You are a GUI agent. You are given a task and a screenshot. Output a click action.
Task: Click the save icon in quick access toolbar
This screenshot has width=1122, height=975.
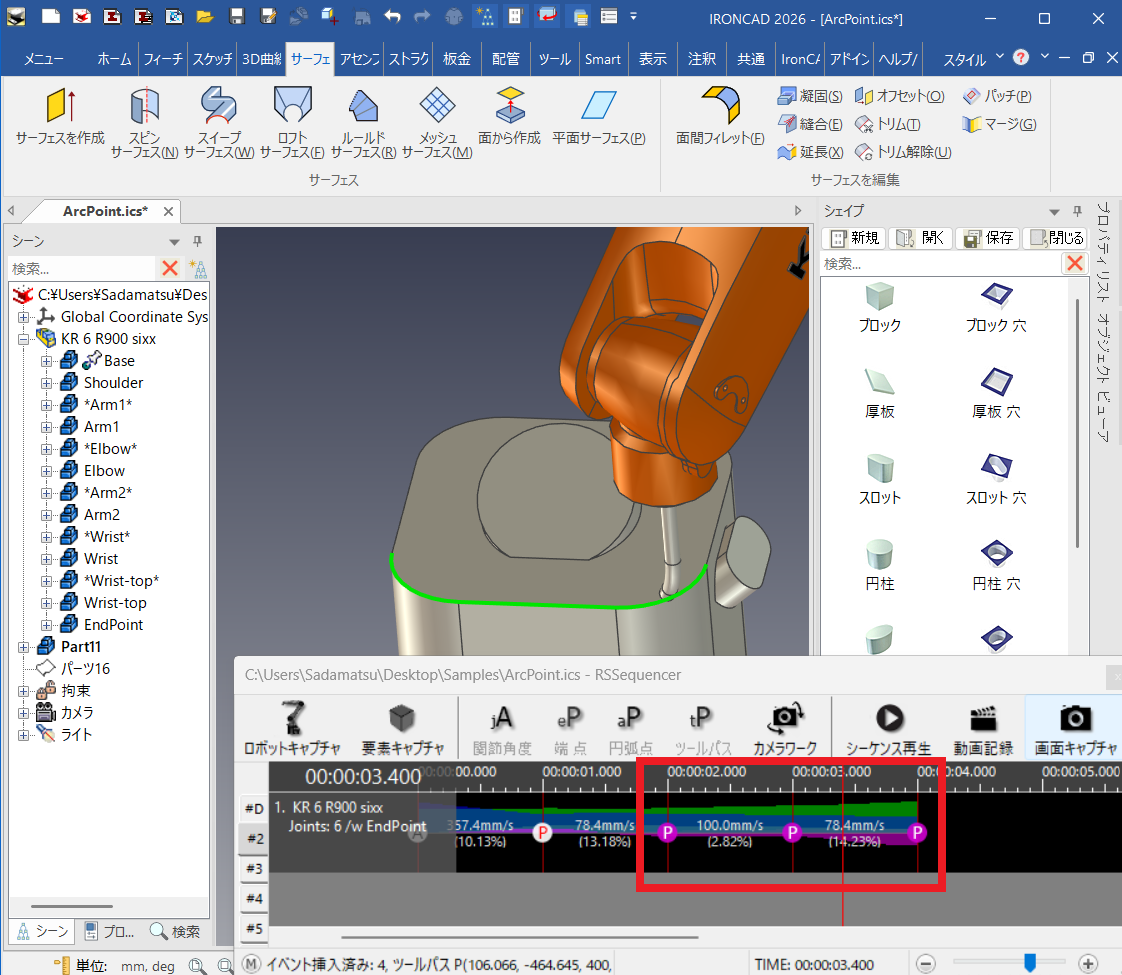click(x=237, y=16)
